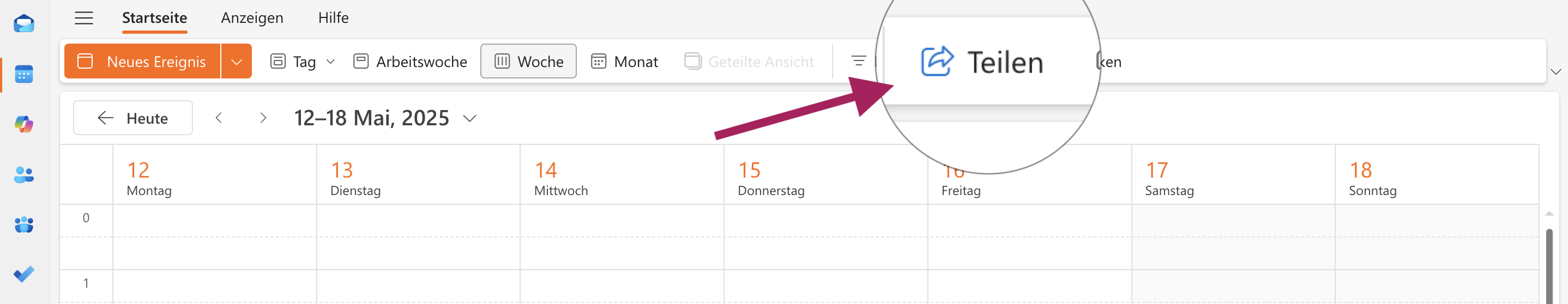The width and height of the screenshot is (1568, 304).
Task: Switch to the Anzeigen tab
Action: coord(252,18)
